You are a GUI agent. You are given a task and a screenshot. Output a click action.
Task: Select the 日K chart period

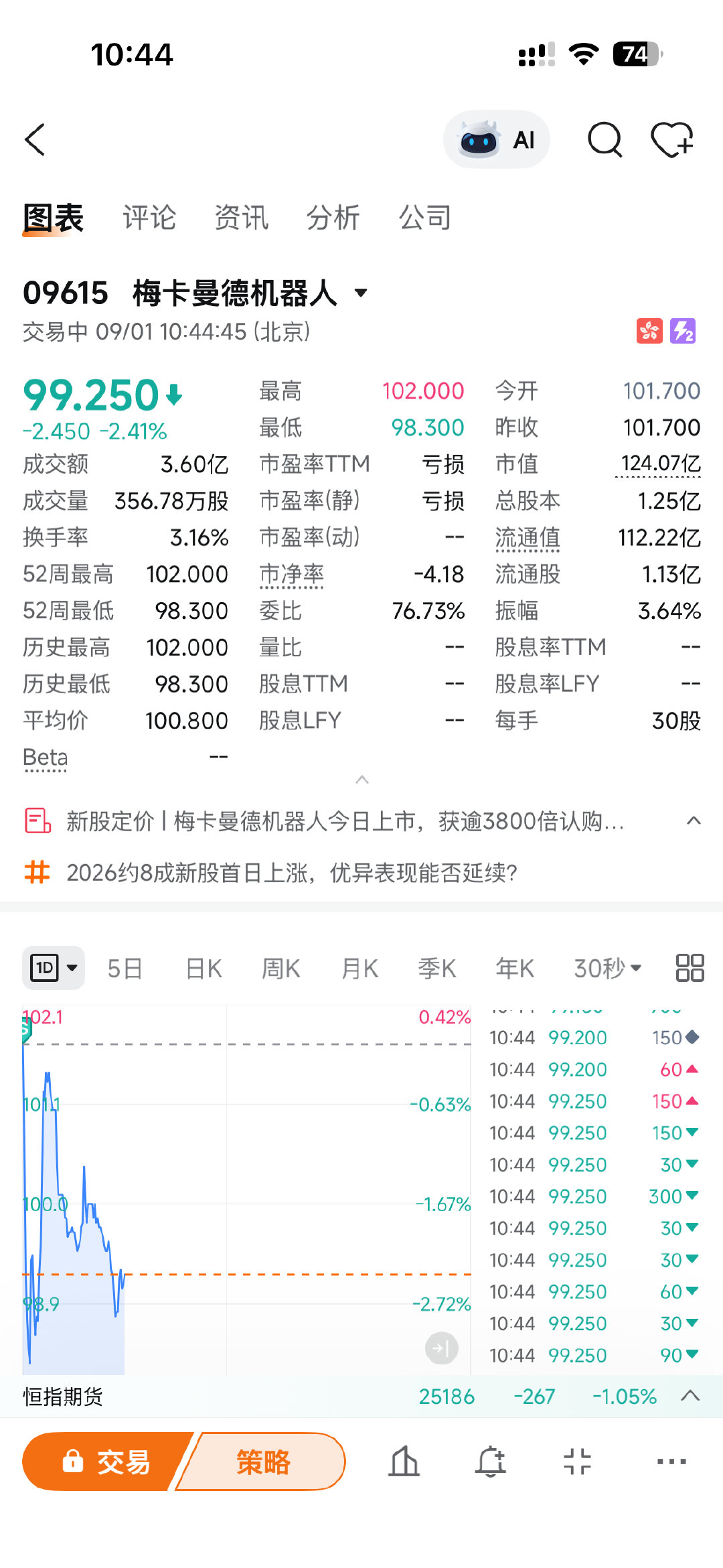point(204,969)
